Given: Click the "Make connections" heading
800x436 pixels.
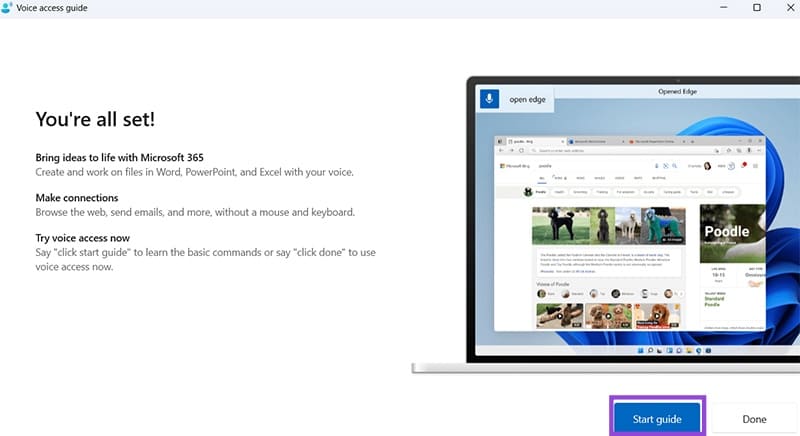Looking at the screenshot, I should (77, 198).
